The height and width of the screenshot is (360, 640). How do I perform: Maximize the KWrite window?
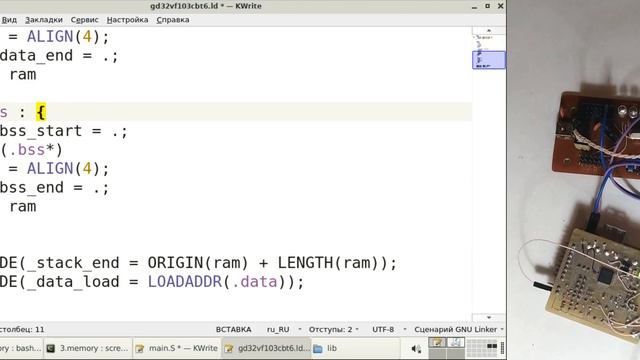tap(487, 6)
